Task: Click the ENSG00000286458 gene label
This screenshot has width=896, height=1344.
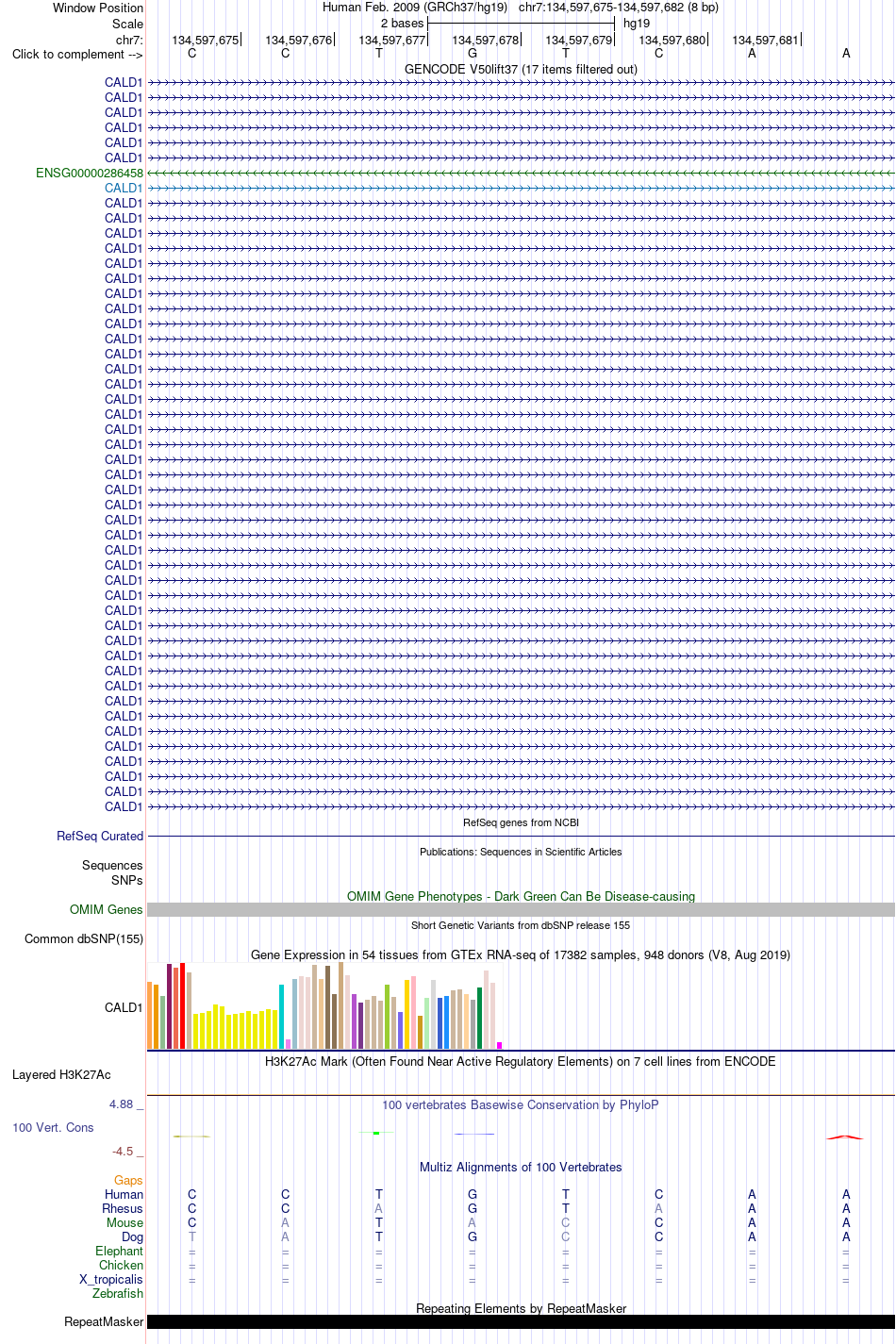Action: (90, 173)
